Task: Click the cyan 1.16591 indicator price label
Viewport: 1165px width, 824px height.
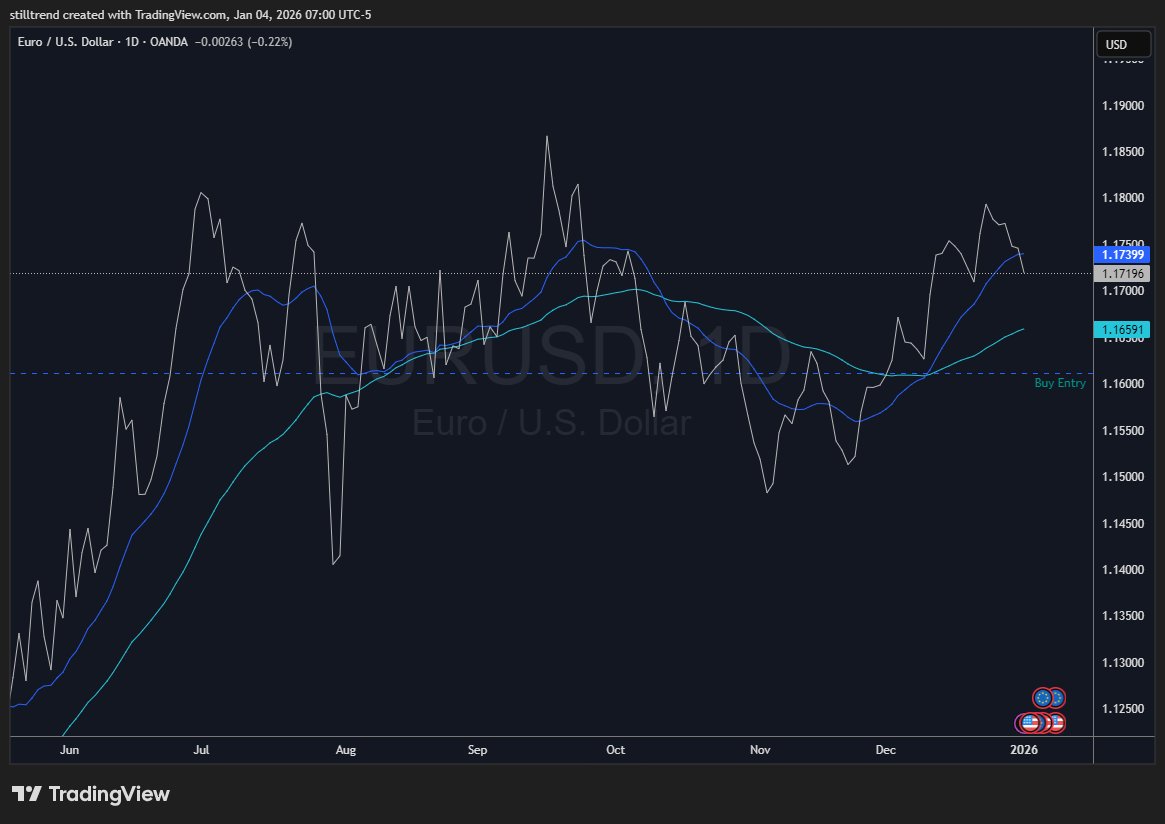Action: coord(1122,329)
